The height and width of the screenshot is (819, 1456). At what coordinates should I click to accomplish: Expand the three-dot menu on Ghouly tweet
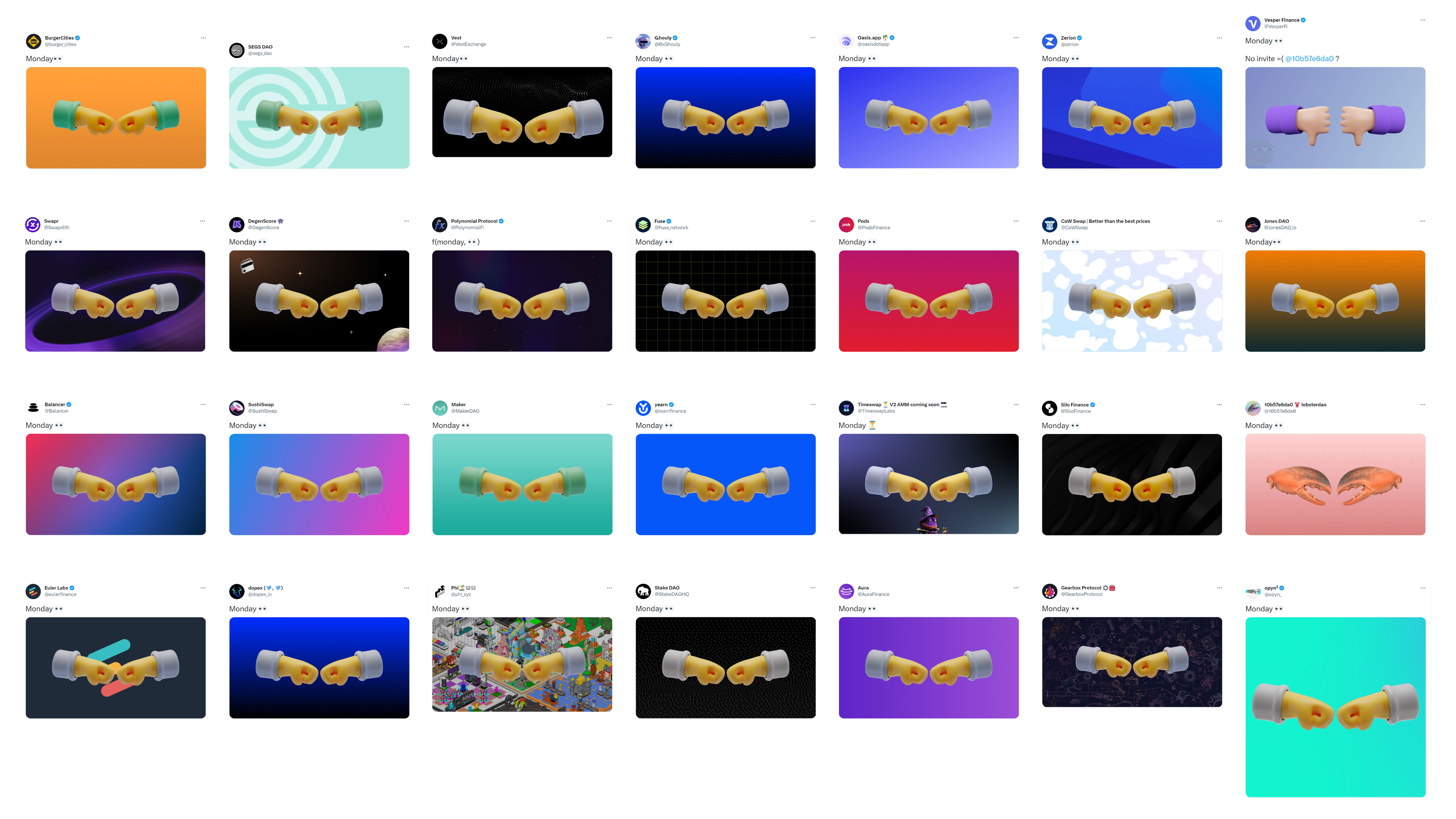pos(813,38)
